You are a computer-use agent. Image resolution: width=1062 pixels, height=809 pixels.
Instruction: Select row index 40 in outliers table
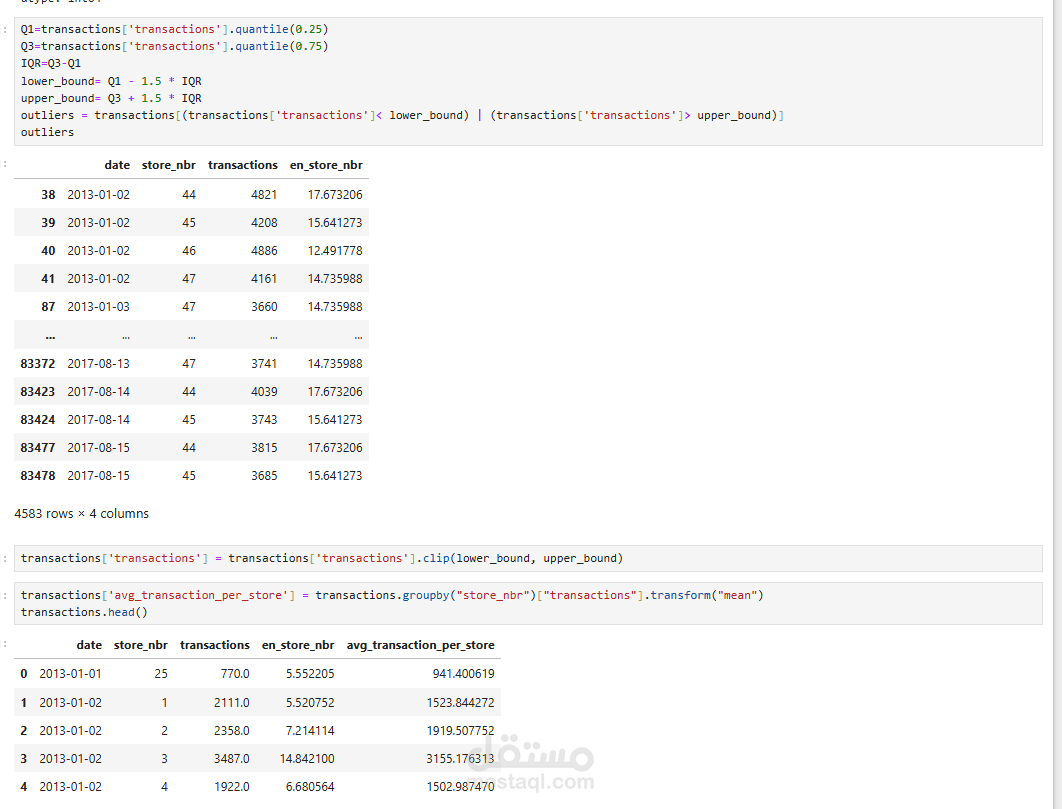click(48, 251)
